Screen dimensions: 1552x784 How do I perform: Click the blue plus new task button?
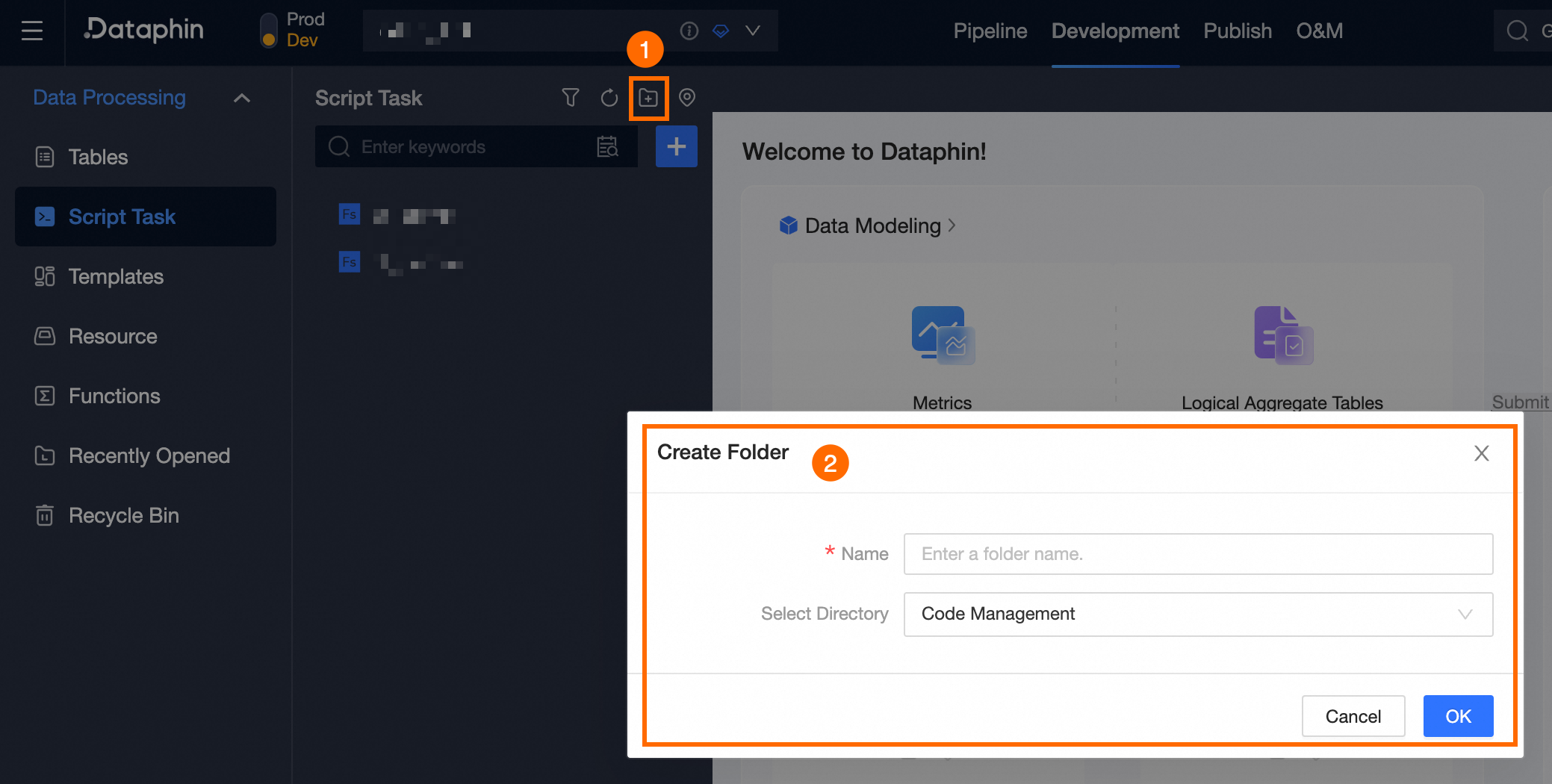click(x=677, y=146)
